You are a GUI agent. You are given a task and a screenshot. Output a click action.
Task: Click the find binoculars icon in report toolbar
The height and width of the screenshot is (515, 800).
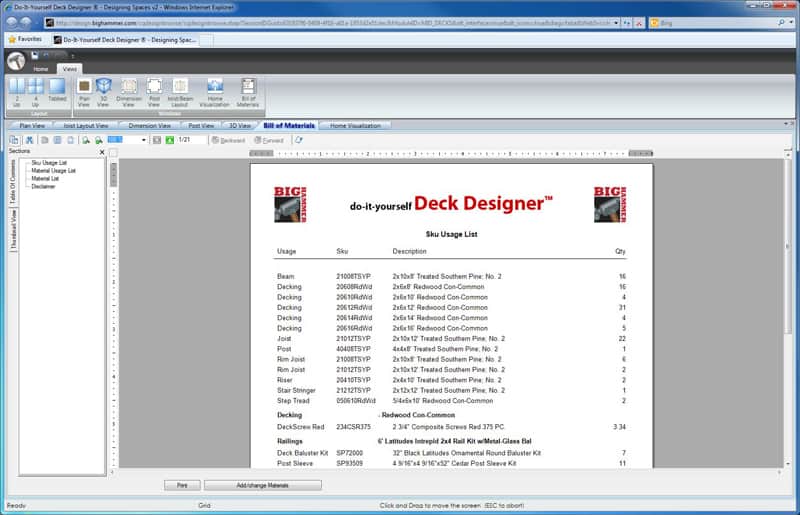tap(30, 140)
